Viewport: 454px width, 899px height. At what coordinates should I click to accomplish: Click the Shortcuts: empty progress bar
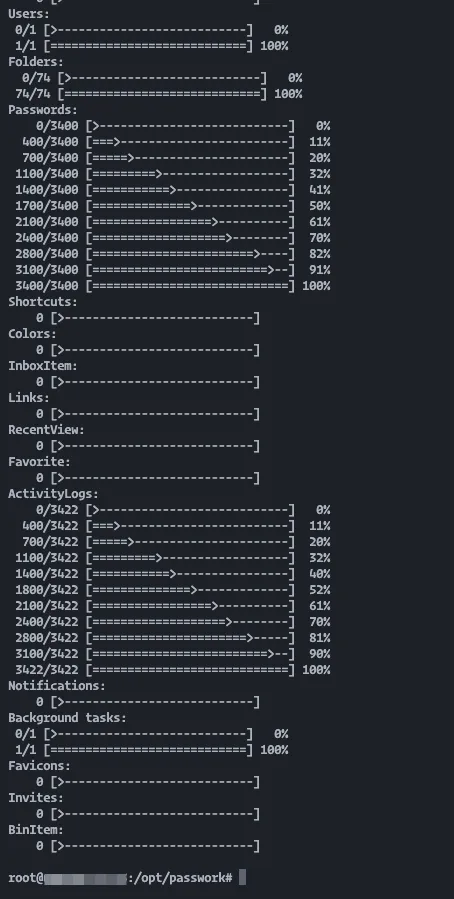[x=155, y=318]
